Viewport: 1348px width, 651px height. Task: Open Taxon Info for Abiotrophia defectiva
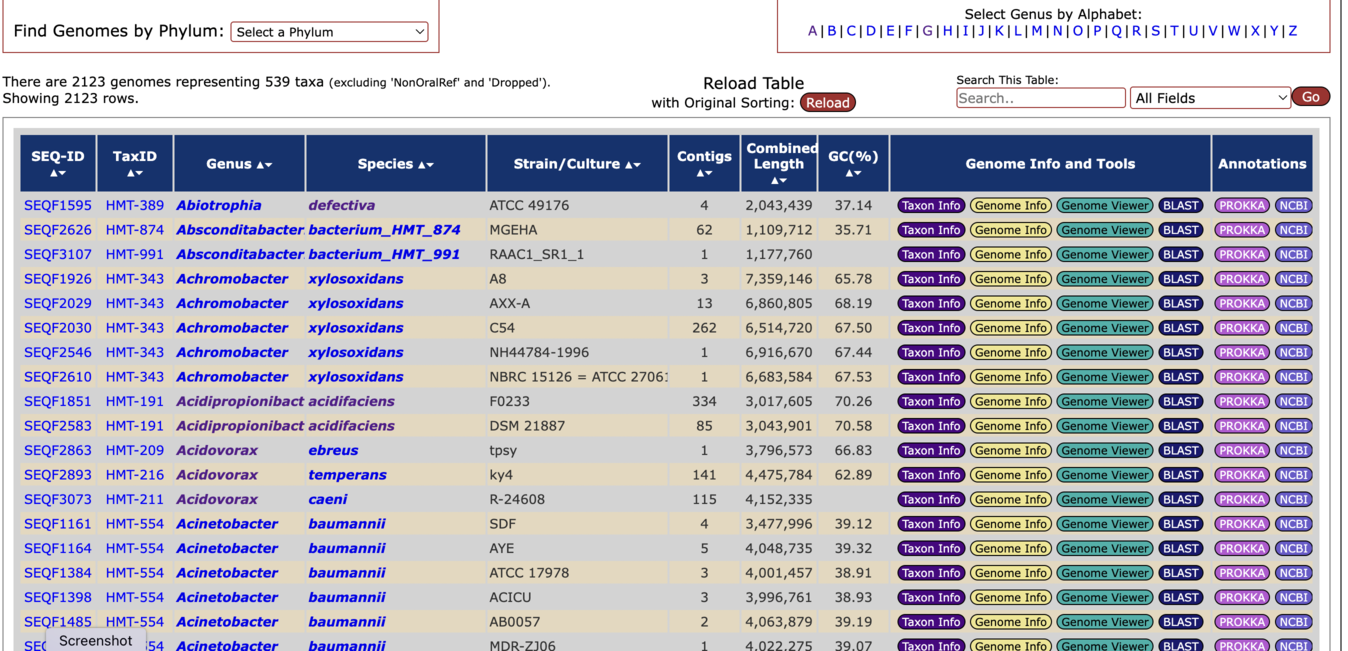930,206
